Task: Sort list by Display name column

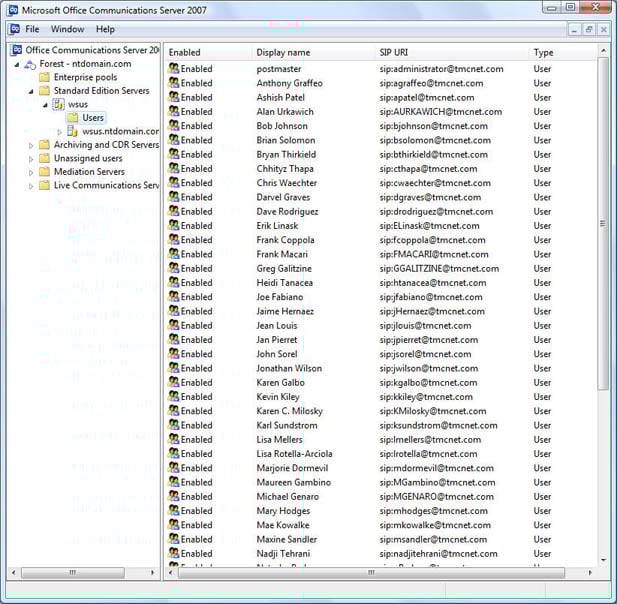Action: coord(283,52)
